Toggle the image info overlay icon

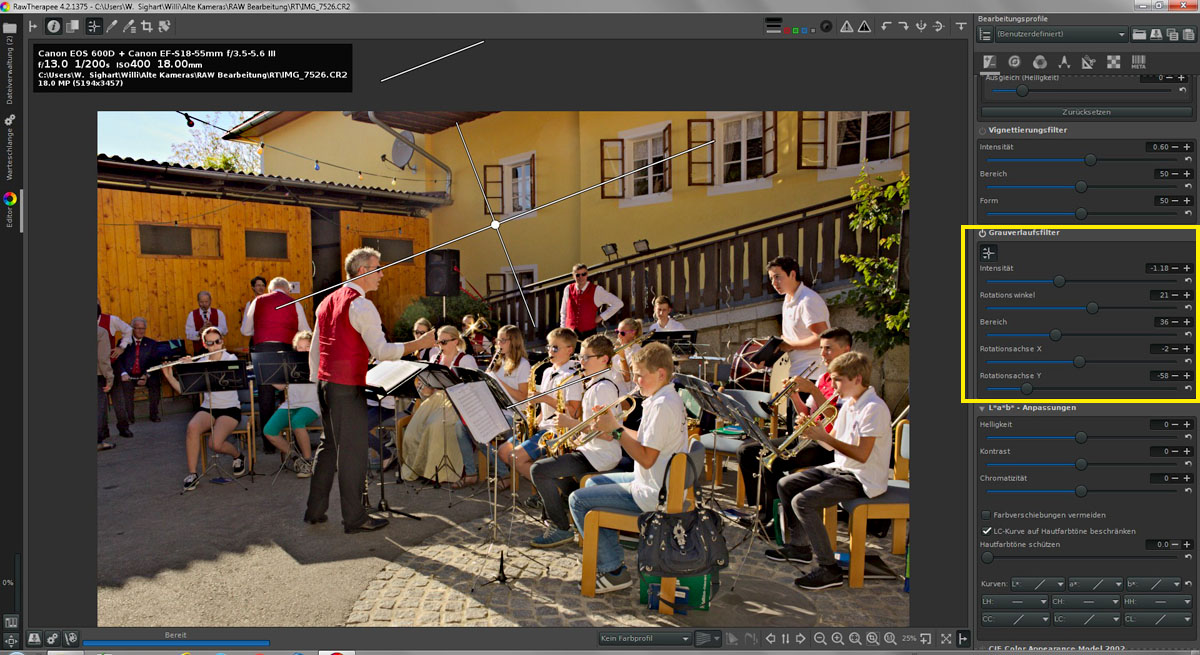click(54, 26)
